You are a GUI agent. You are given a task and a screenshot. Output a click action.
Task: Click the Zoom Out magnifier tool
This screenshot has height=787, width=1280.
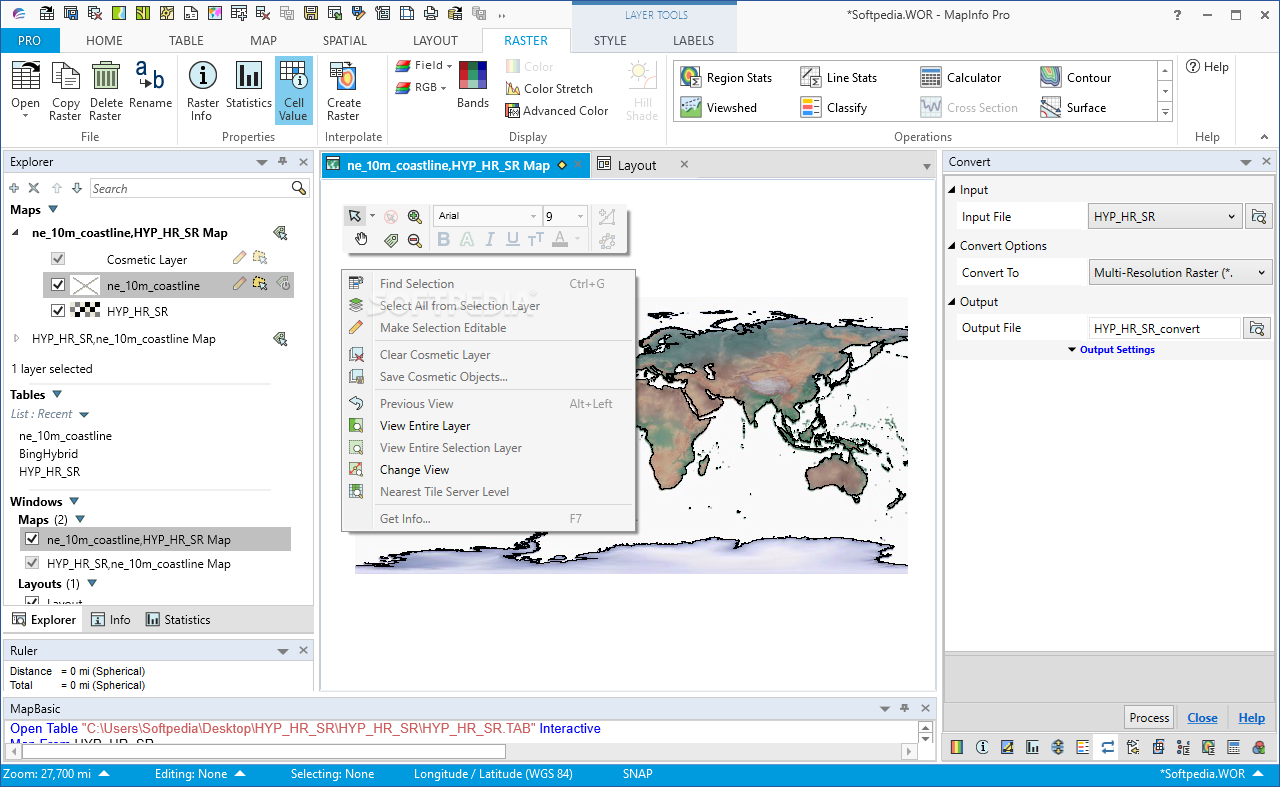tap(415, 240)
